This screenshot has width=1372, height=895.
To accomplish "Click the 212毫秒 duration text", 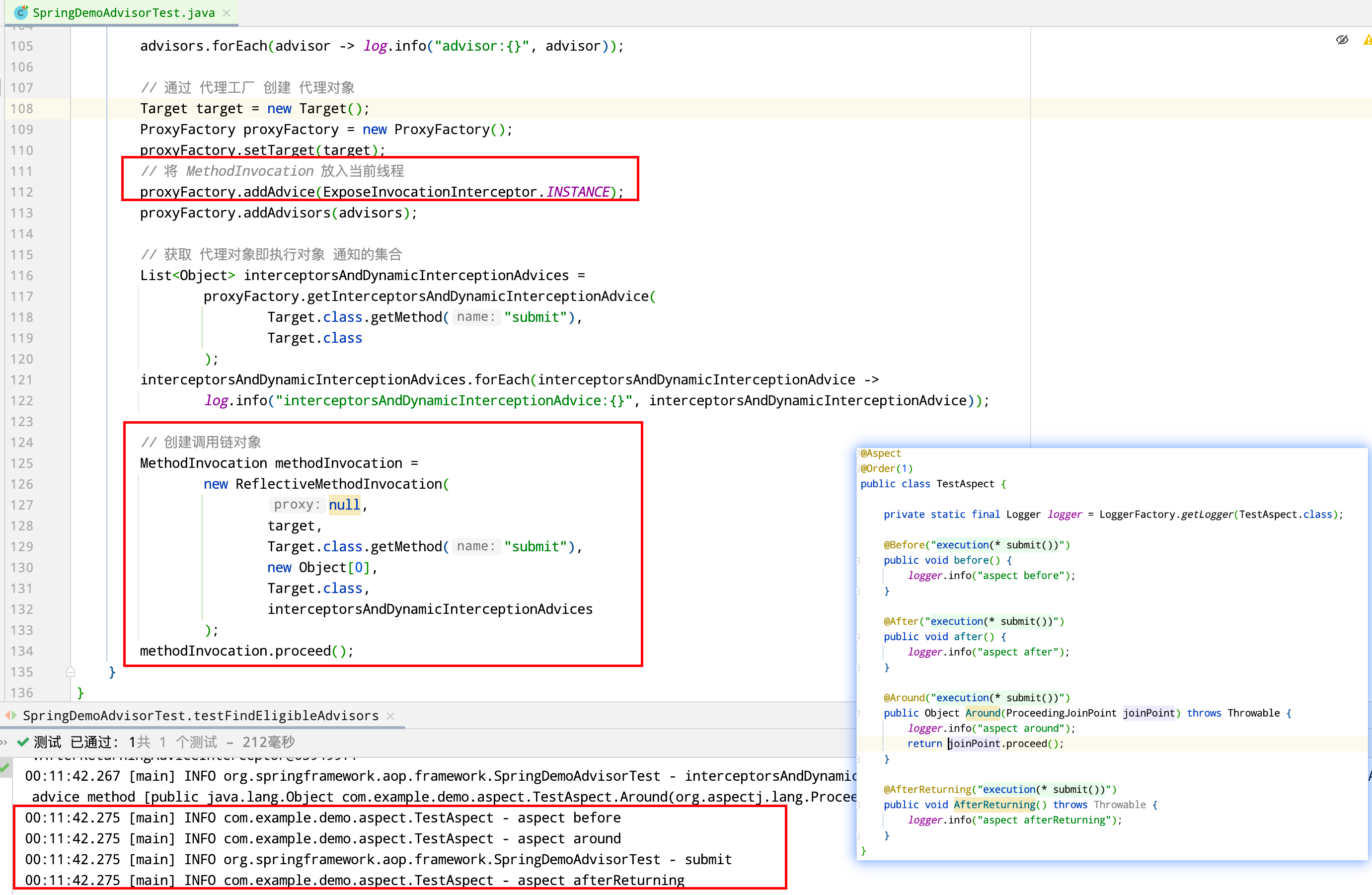I will coord(269,742).
